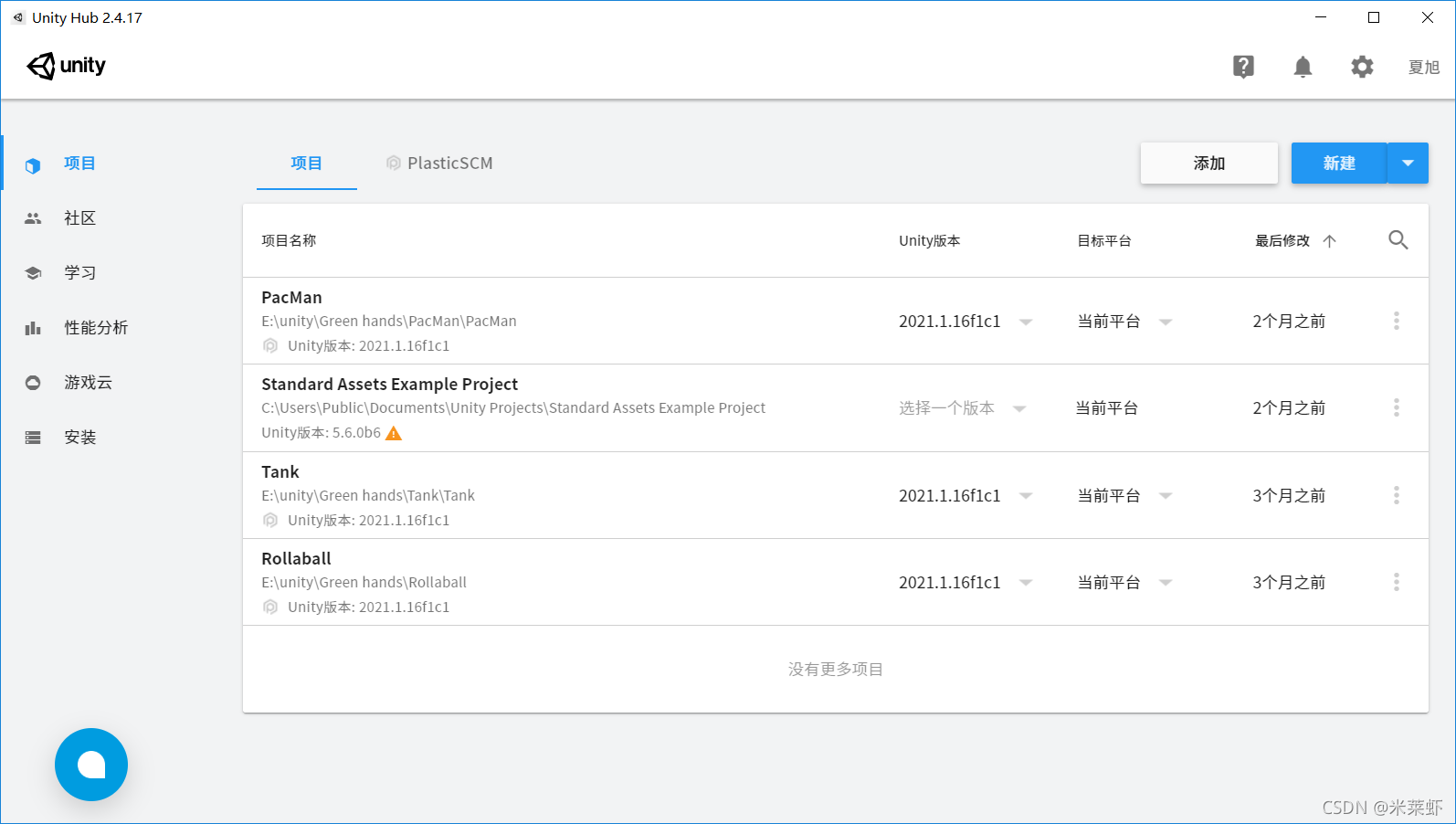Screen dimensions: 1456x824
Task: Open Standard Assets Example Project
Action: 389,384
